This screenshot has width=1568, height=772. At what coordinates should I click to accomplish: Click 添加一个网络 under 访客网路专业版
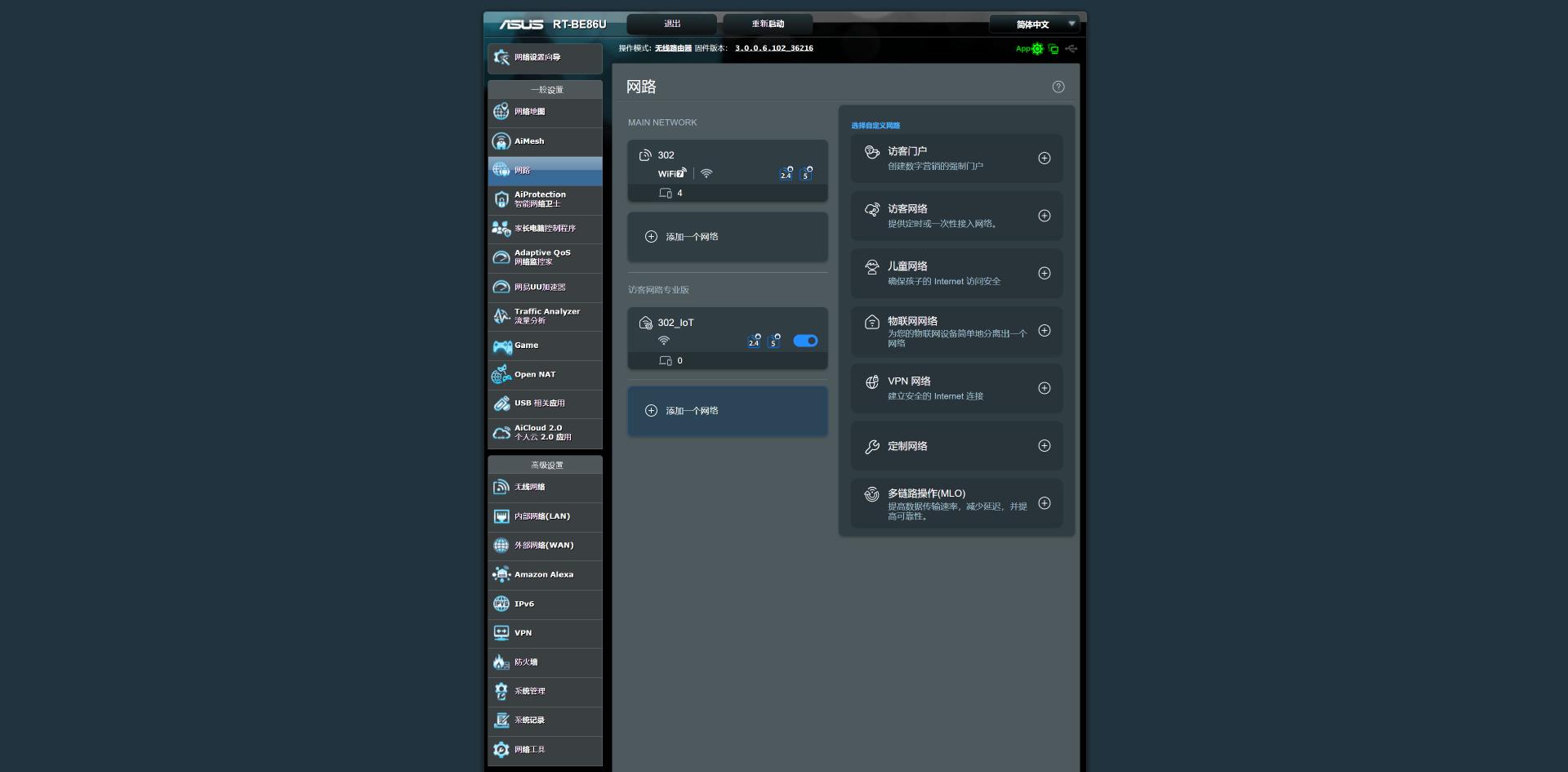pos(728,411)
